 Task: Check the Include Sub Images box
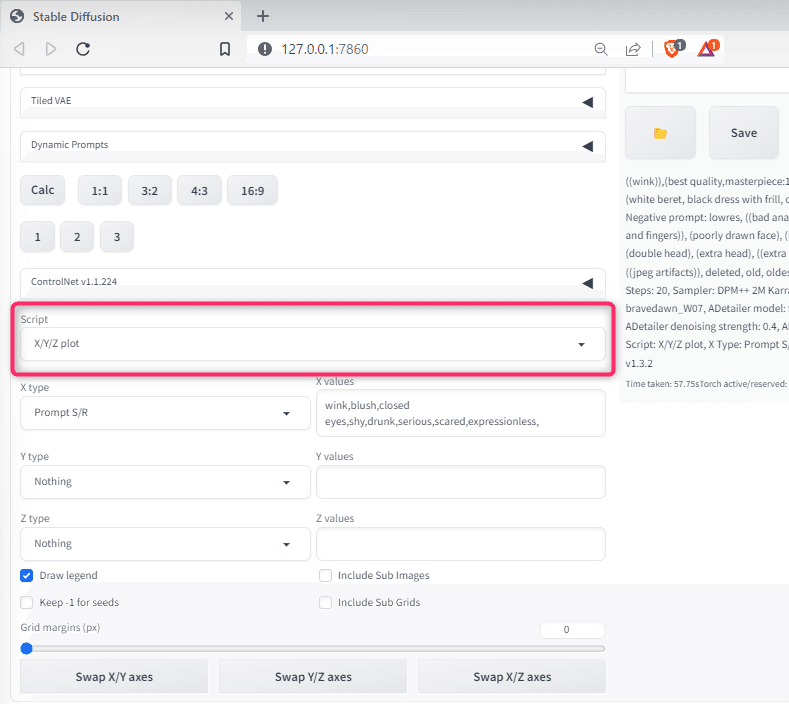point(326,575)
